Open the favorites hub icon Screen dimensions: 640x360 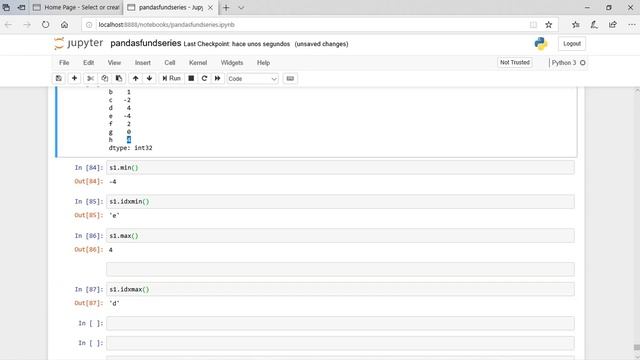point(576,25)
